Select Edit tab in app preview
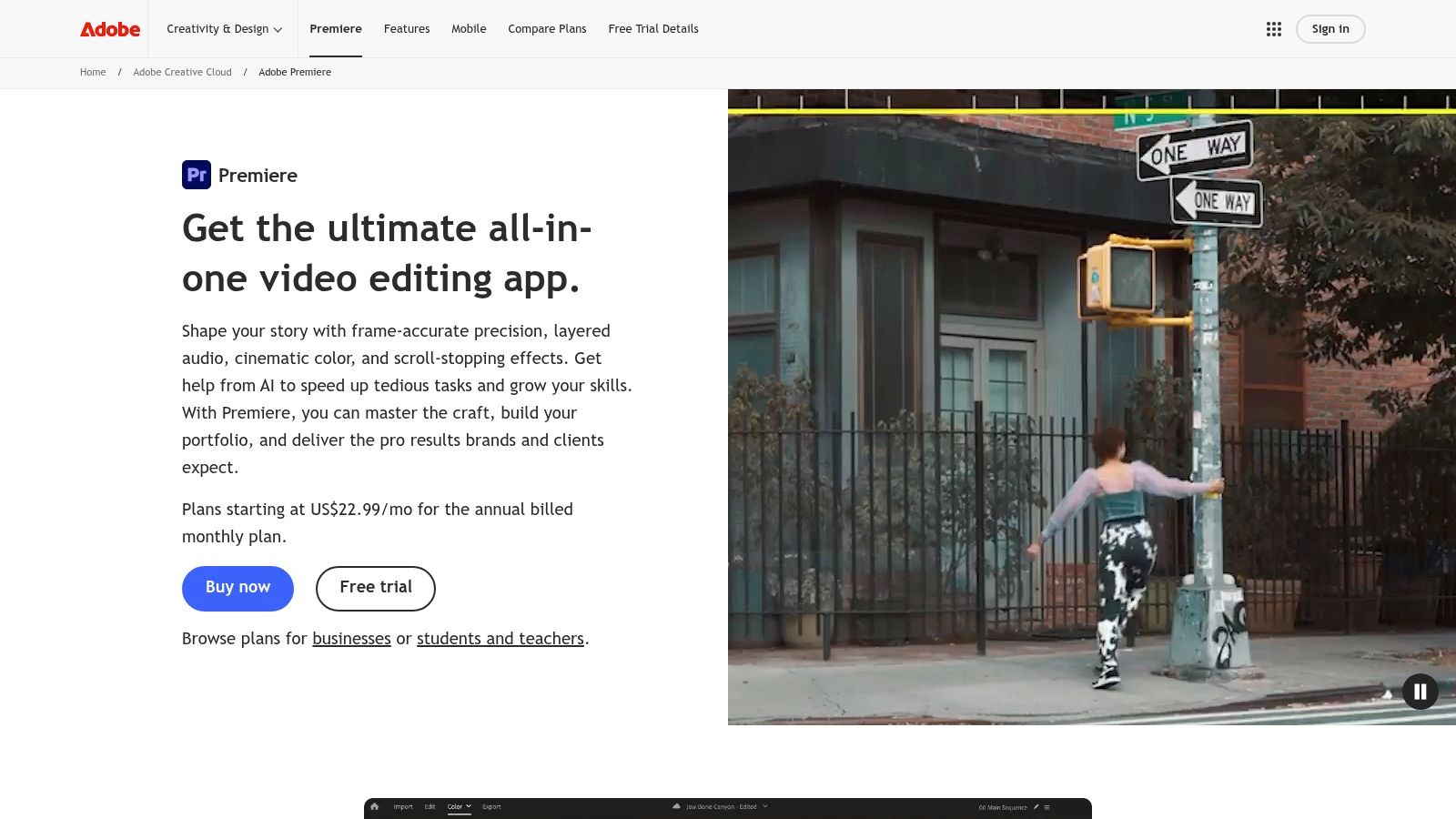The width and height of the screenshot is (1456, 819). (430, 806)
